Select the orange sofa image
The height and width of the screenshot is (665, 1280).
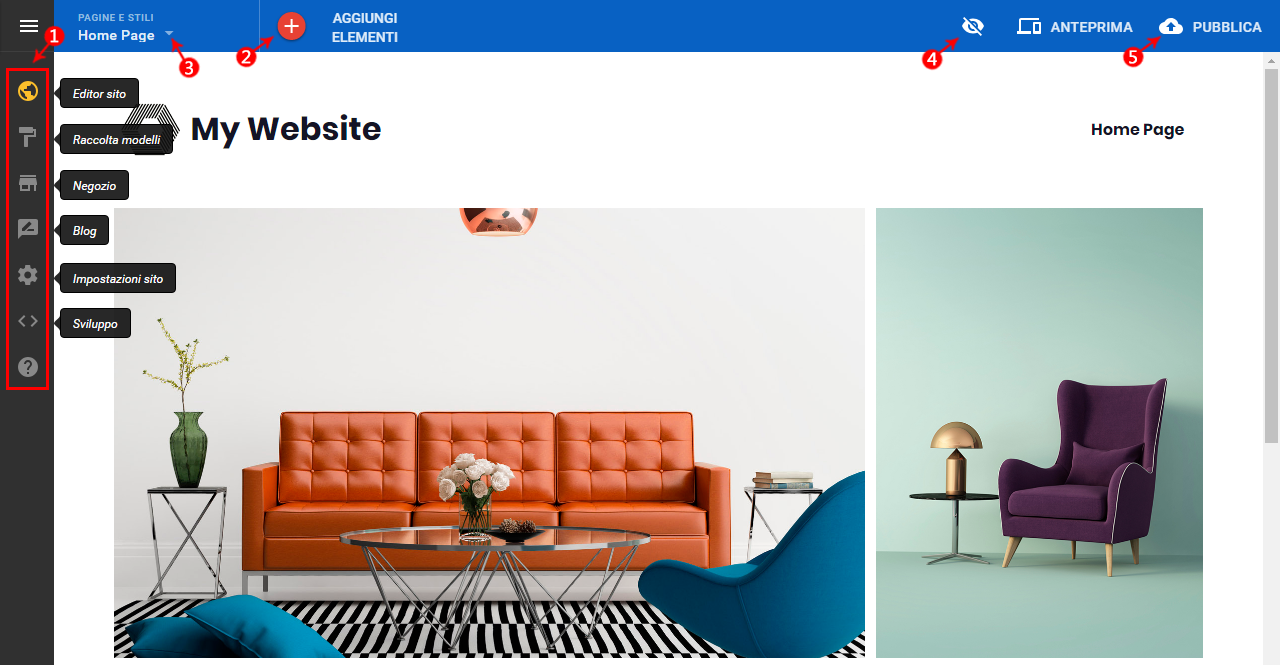489,433
